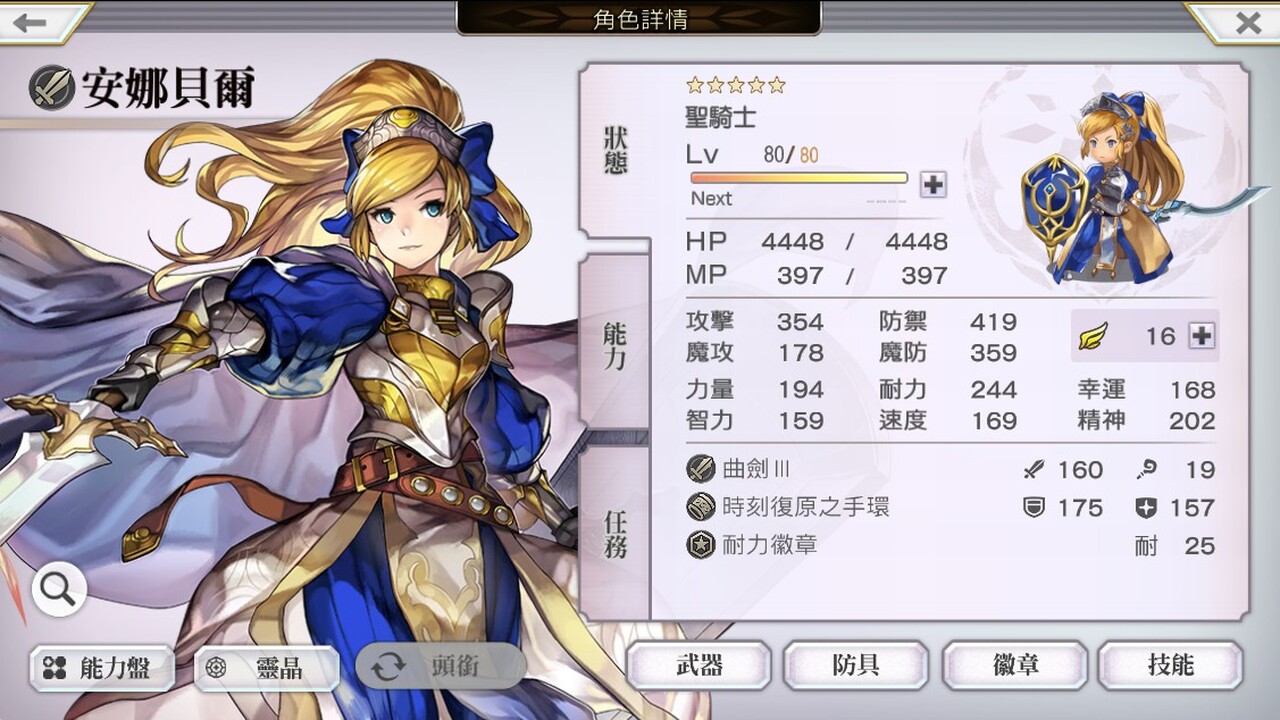Open the 徽章 emblem menu

tap(1014, 666)
